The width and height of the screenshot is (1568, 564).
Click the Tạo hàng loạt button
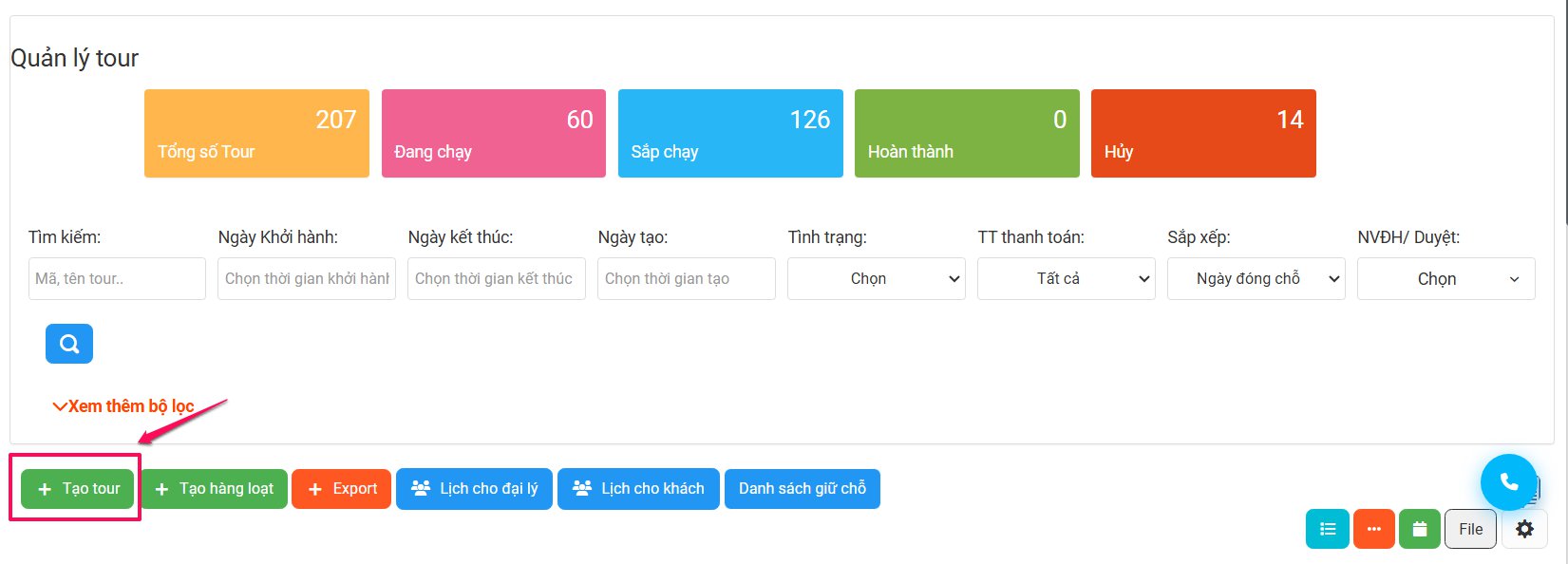214,489
